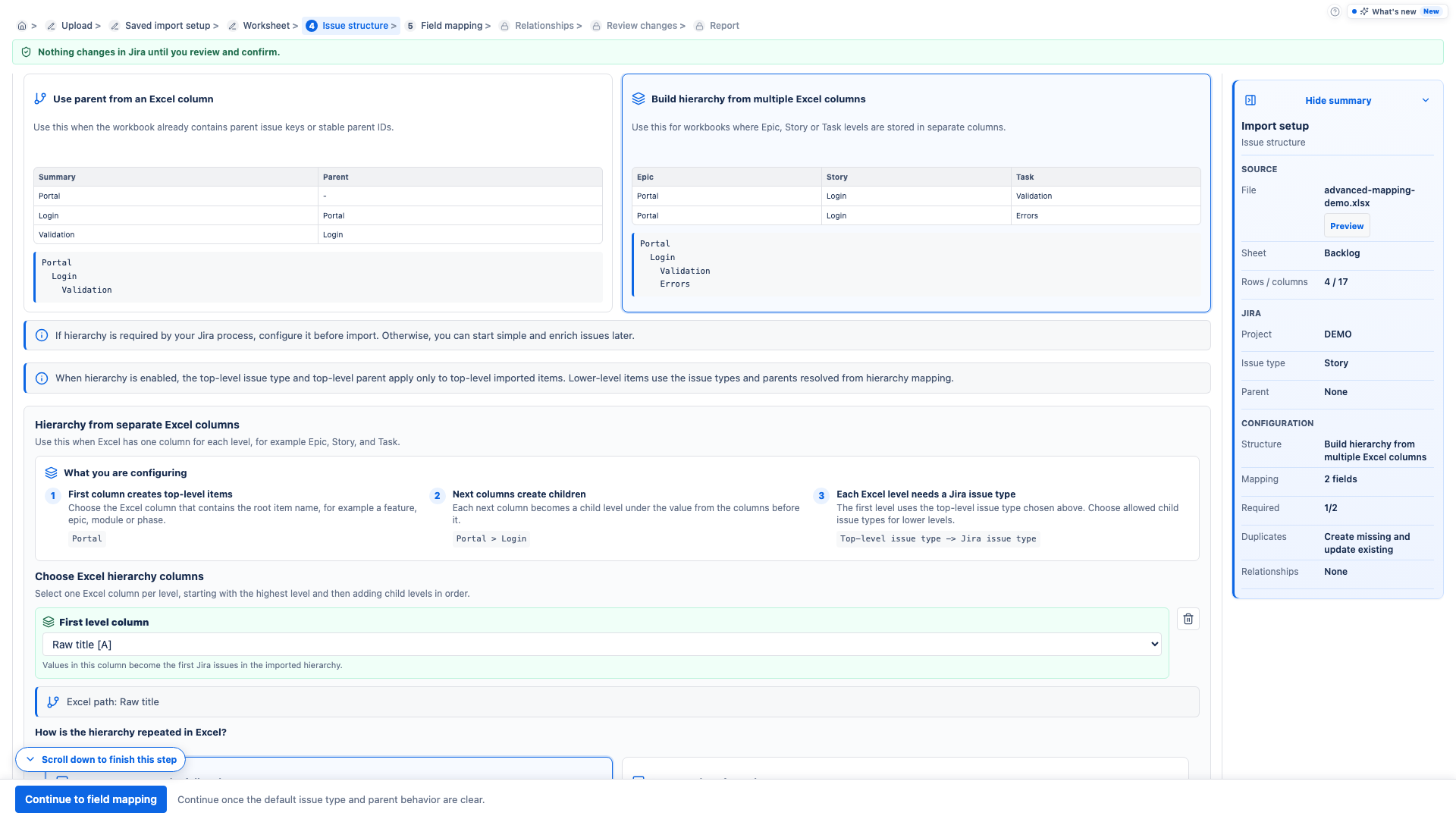Click the pencil icon beside Worksheet step
The height and width of the screenshot is (819, 1456).
pos(233,26)
